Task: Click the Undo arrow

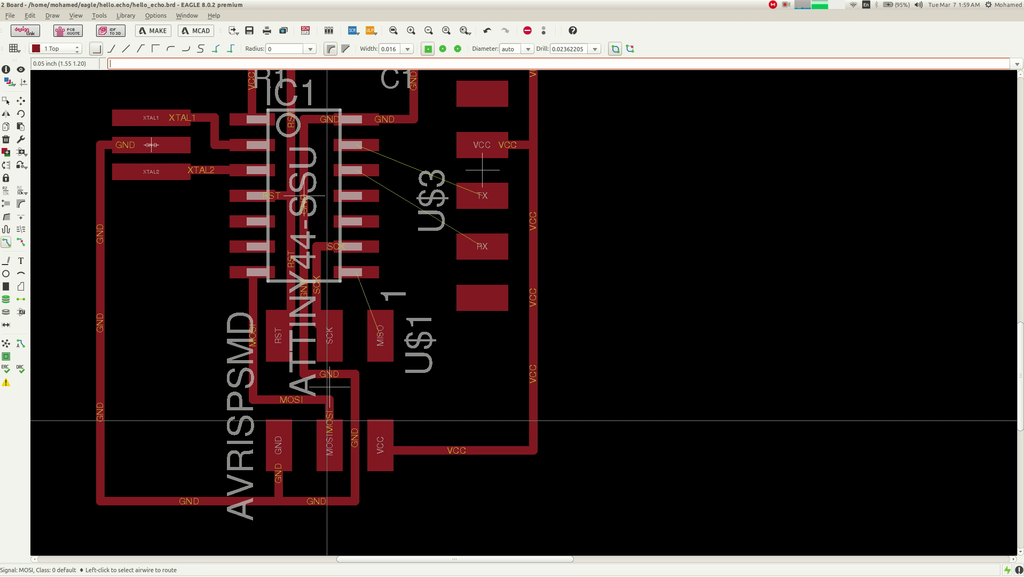Action: point(487,31)
